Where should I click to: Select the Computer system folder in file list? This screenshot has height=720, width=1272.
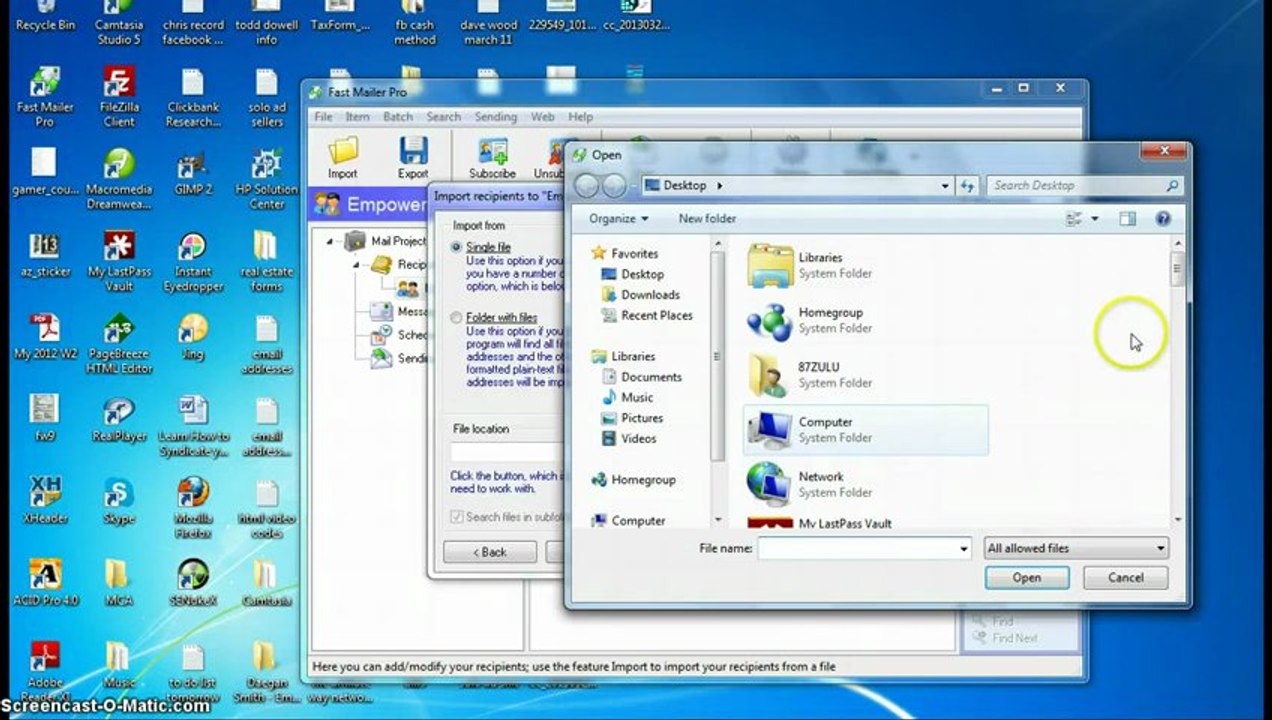866,430
